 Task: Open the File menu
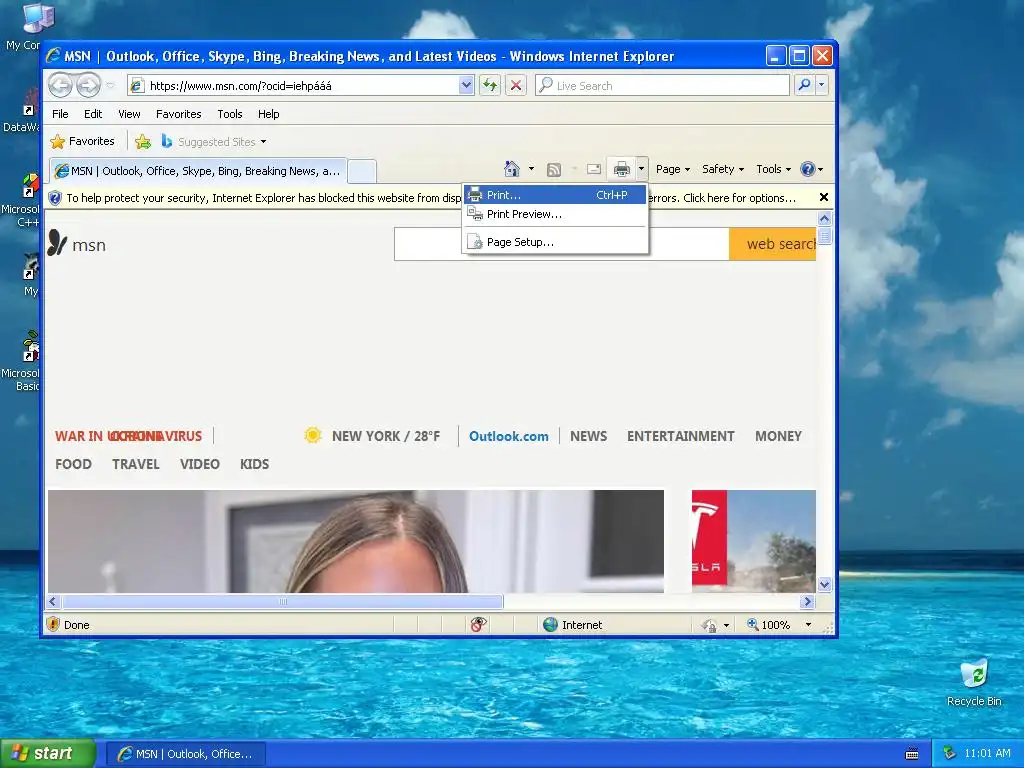(60, 114)
